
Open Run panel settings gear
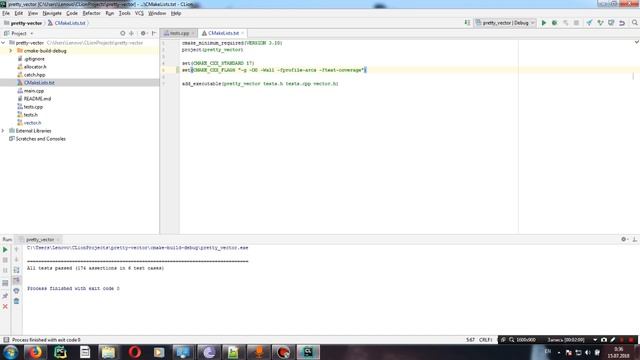[x=624, y=239]
